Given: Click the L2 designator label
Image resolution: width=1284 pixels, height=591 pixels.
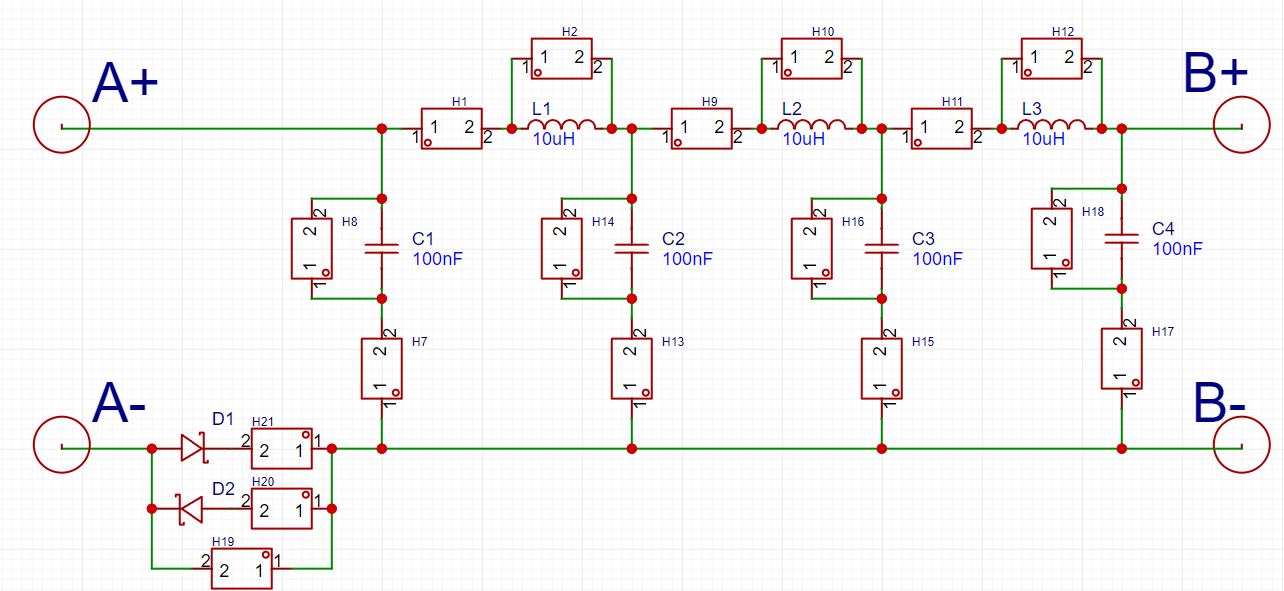Looking at the screenshot, I should pyautogui.click(x=791, y=107).
